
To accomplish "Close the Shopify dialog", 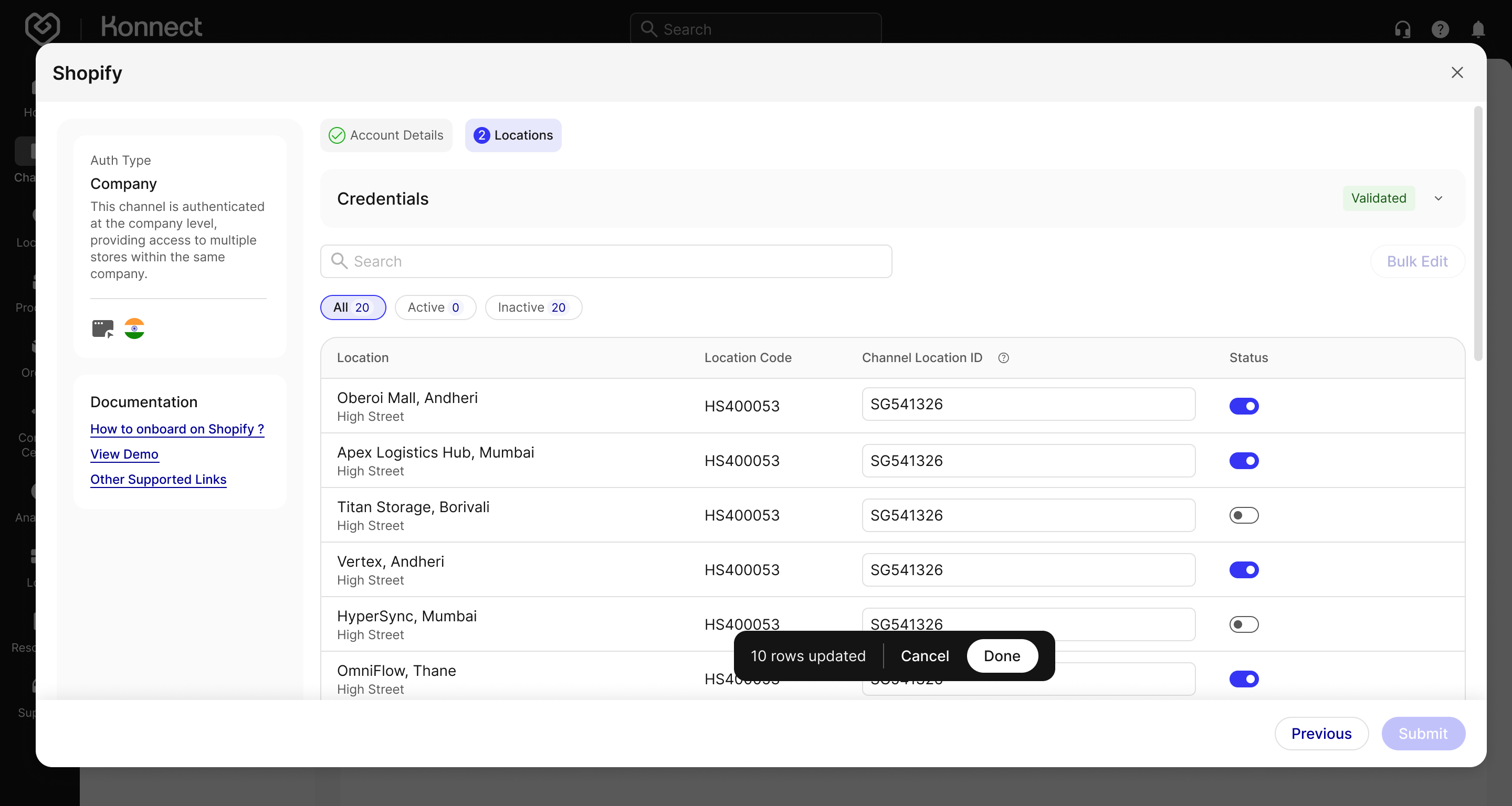I will pos(1457,72).
